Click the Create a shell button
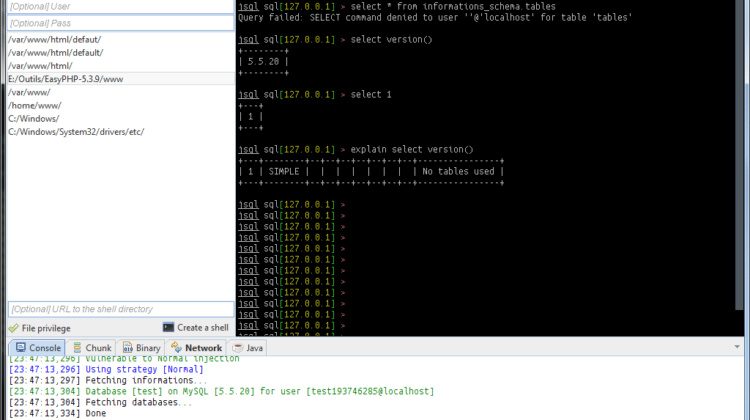Viewport: 750px width, 420px height. click(196, 328)
